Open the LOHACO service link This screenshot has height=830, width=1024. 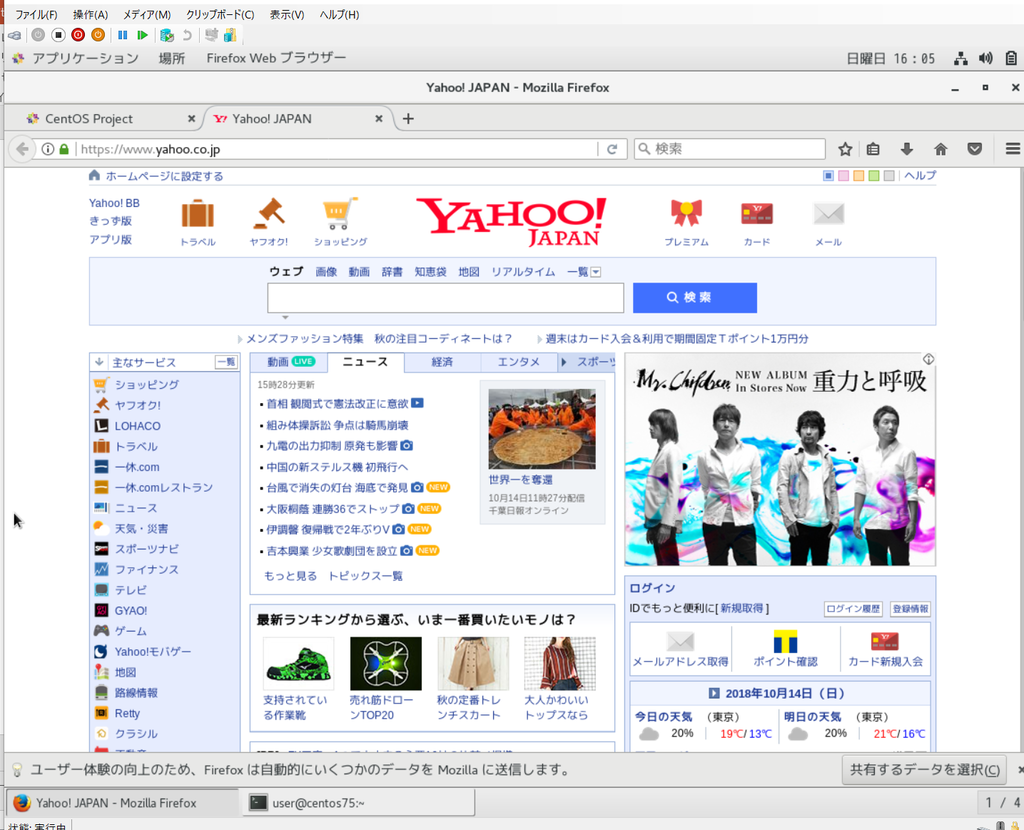tap(137, 426)
